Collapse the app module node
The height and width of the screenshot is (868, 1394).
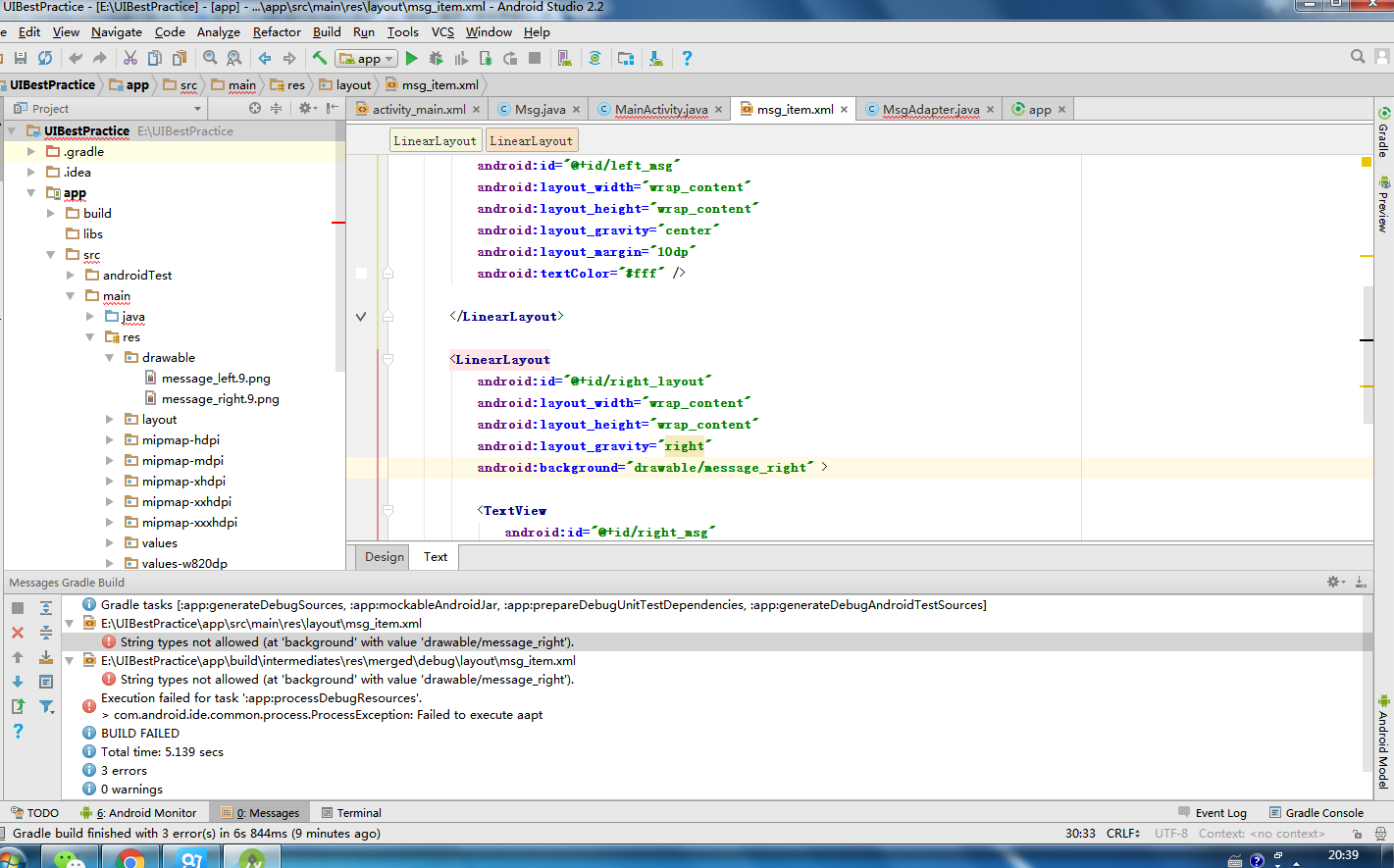tap(31, 193)
